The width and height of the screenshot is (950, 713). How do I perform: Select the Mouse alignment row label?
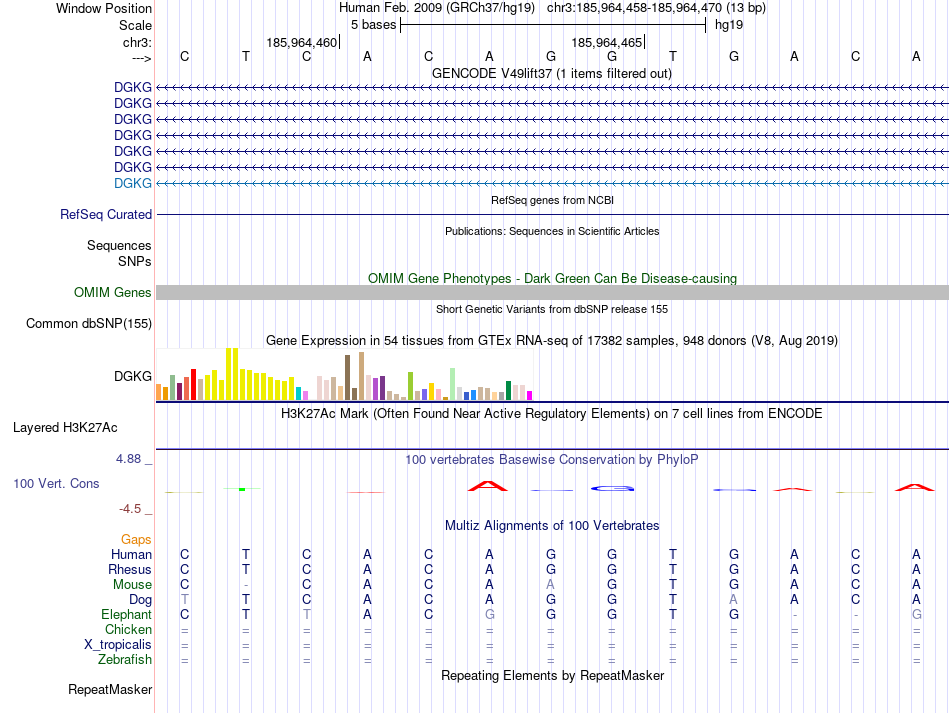[132, 585]
